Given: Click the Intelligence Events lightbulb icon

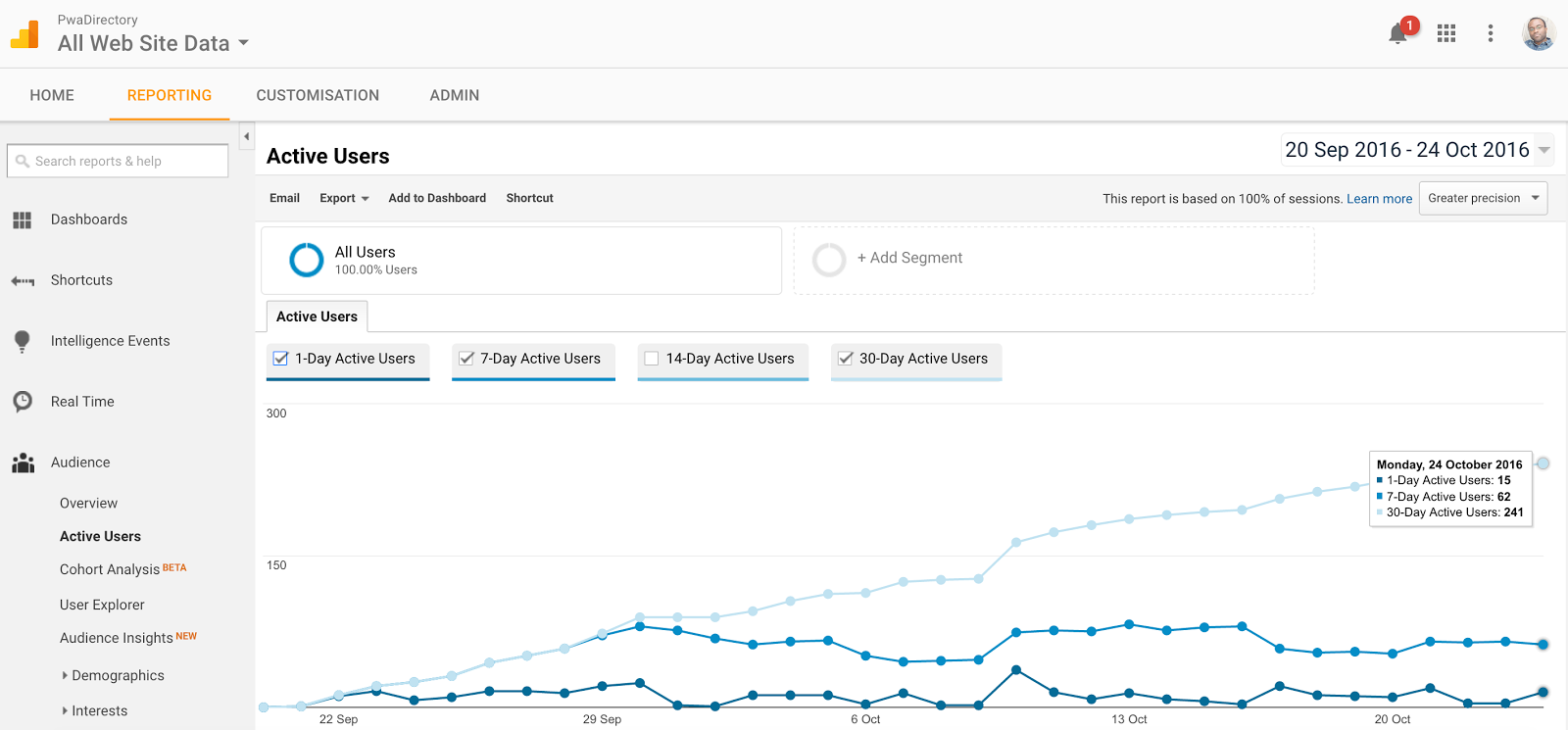Looking at the screenshot, I should (x=23, y=341).
